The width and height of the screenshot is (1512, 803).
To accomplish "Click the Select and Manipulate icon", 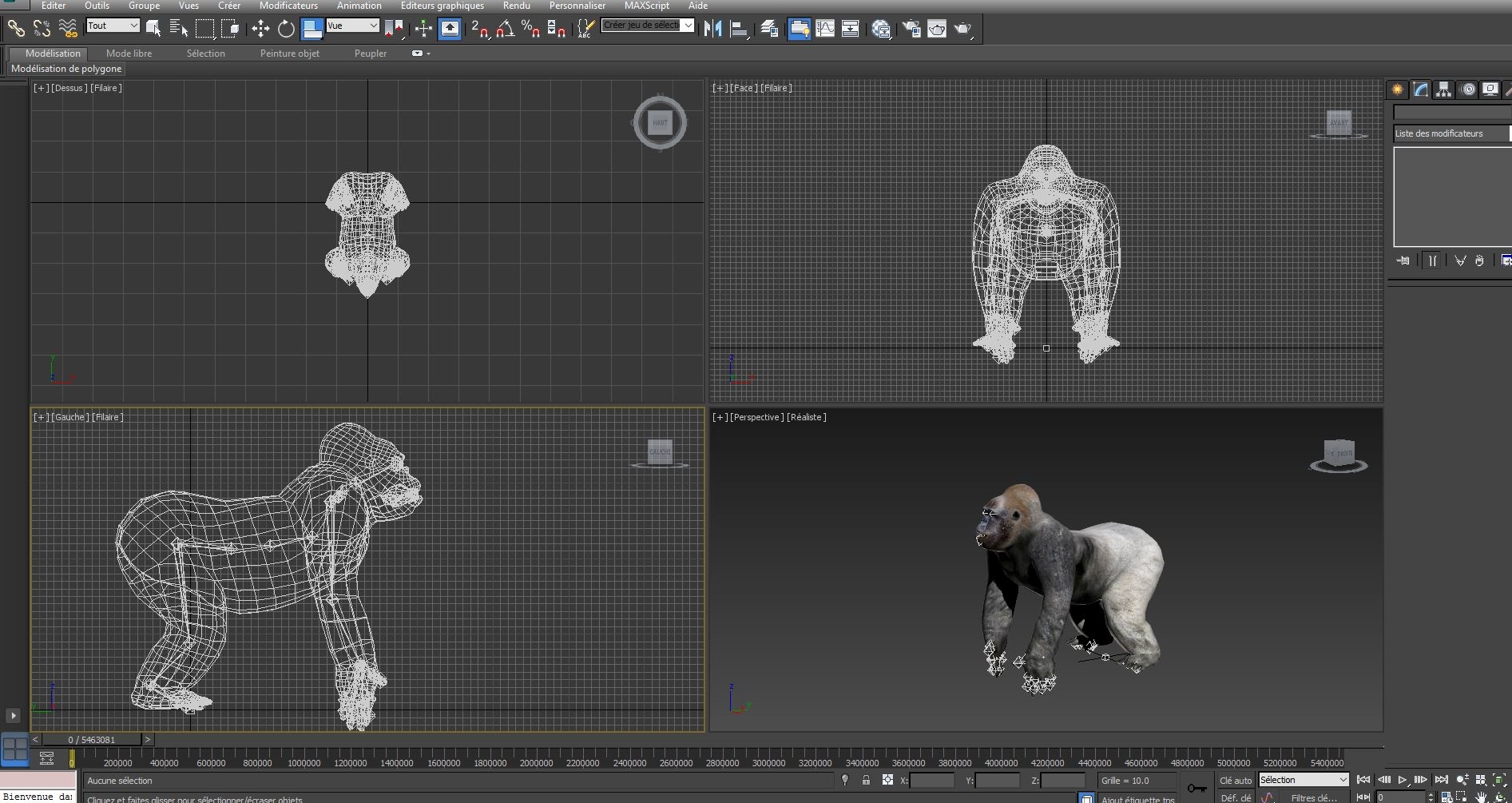I will point(423,29).
